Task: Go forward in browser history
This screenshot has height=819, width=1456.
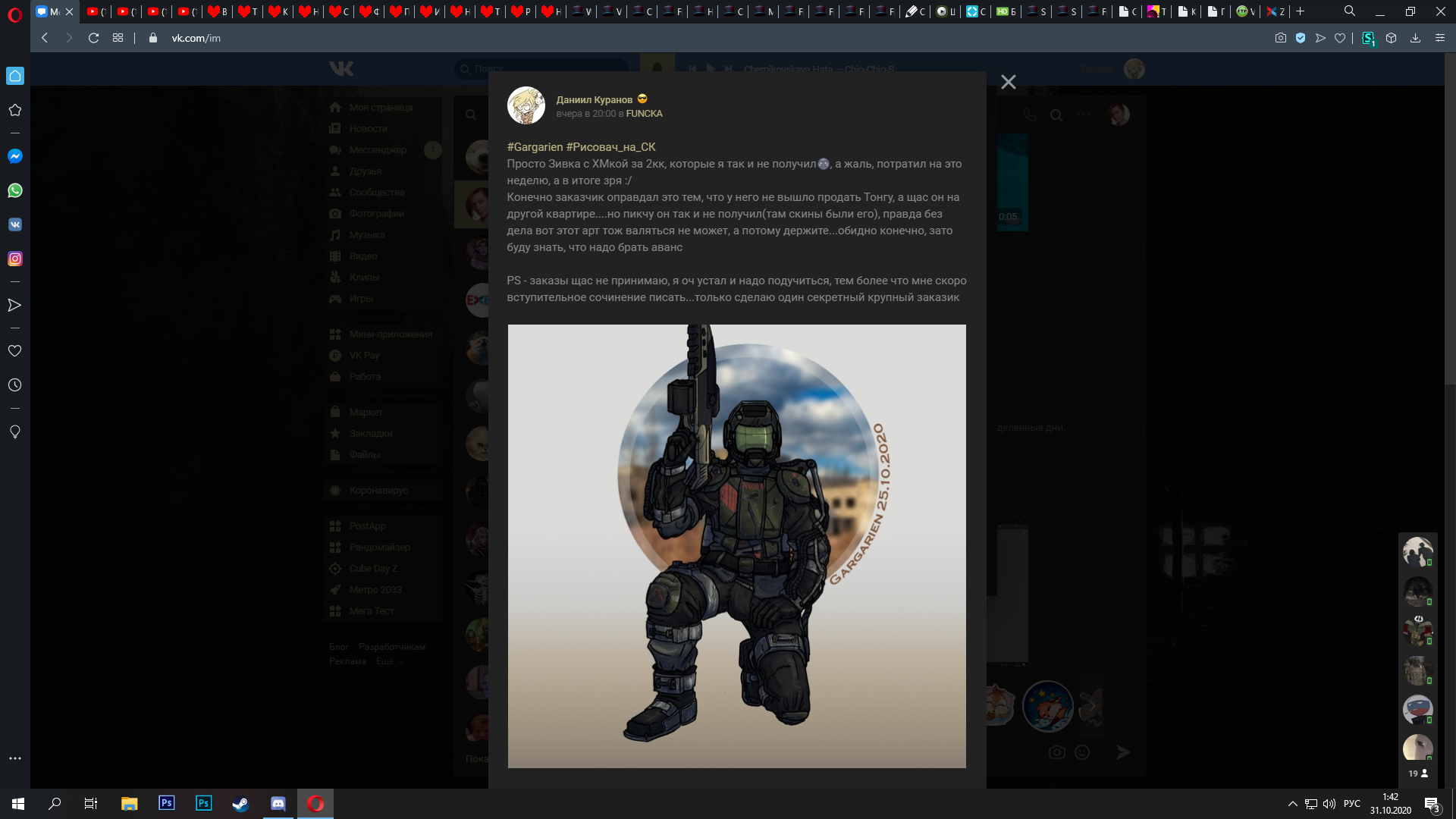Action: tap(69, 38)
